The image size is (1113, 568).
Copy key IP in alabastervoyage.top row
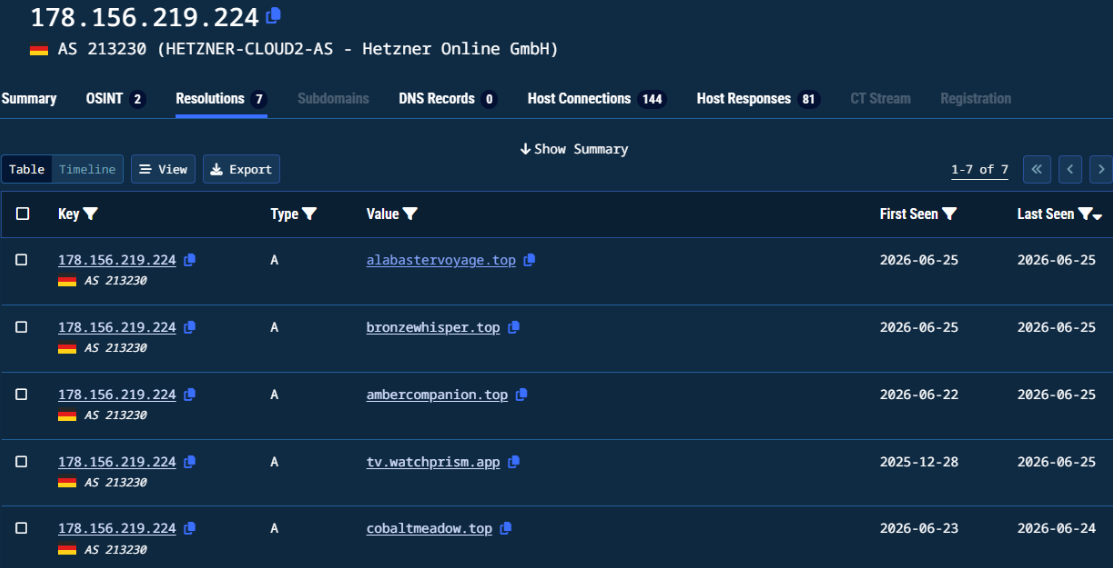pos(190,261)
